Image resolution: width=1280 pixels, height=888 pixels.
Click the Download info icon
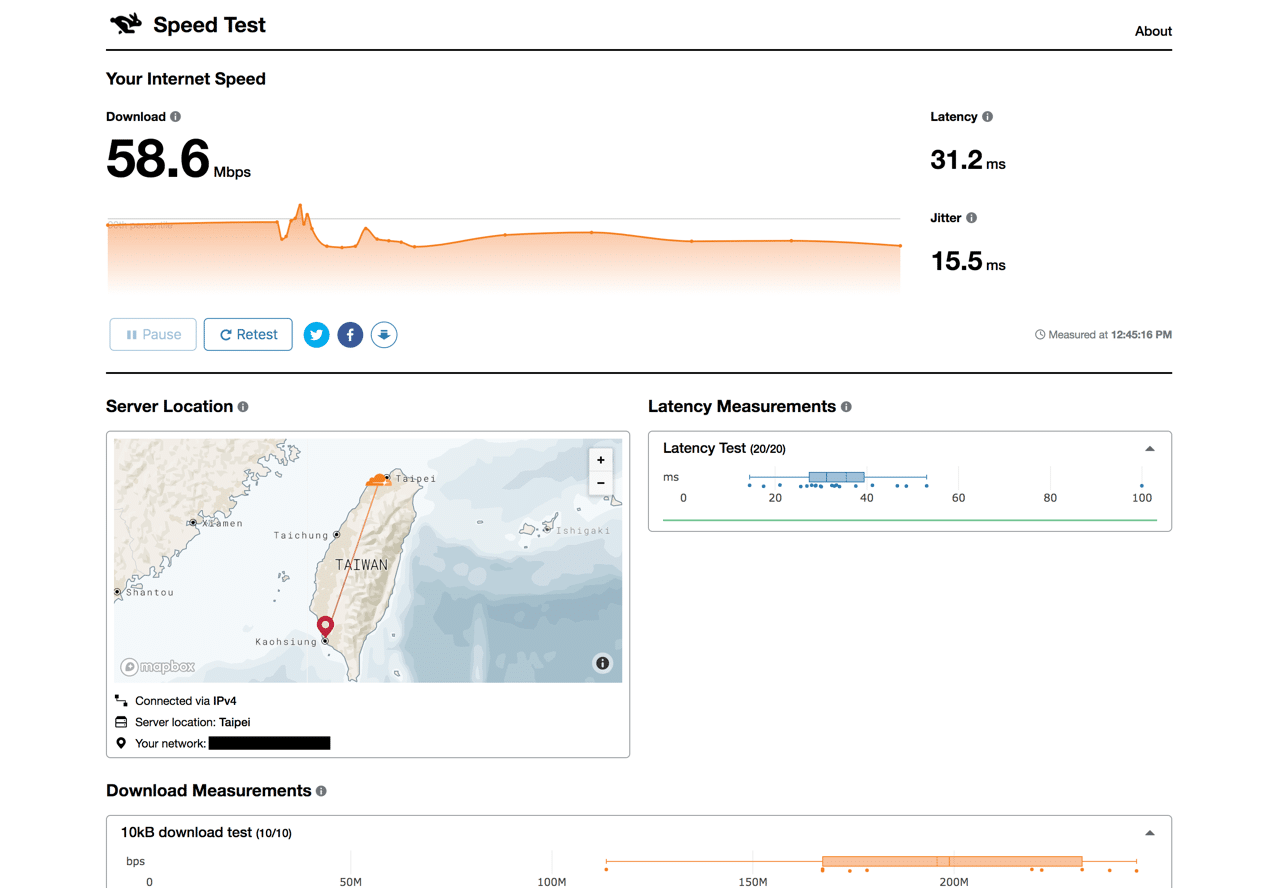coord(176,116)
